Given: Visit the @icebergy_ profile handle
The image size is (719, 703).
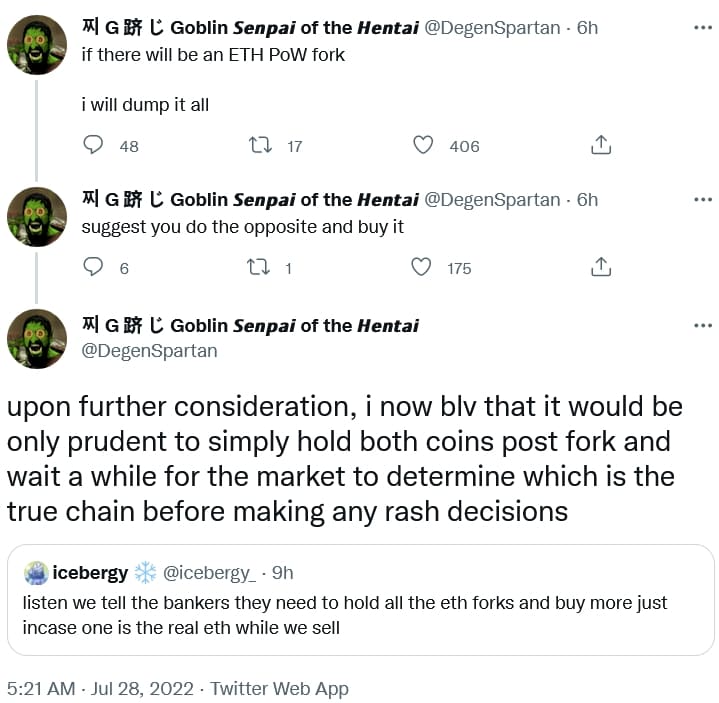Looking at the screenshot, I should point(210,573).
